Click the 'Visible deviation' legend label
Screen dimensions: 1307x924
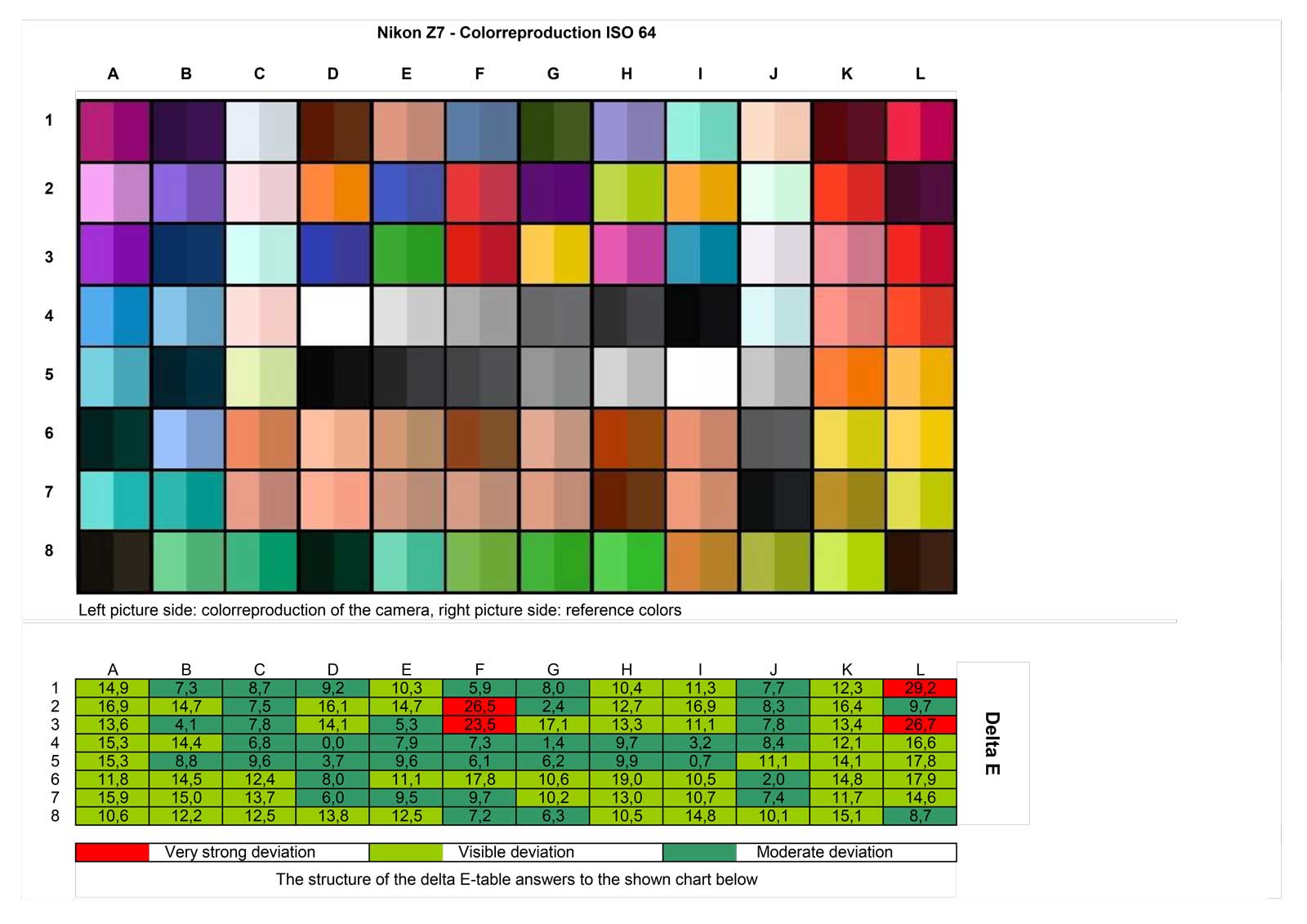tap(516, 852)
